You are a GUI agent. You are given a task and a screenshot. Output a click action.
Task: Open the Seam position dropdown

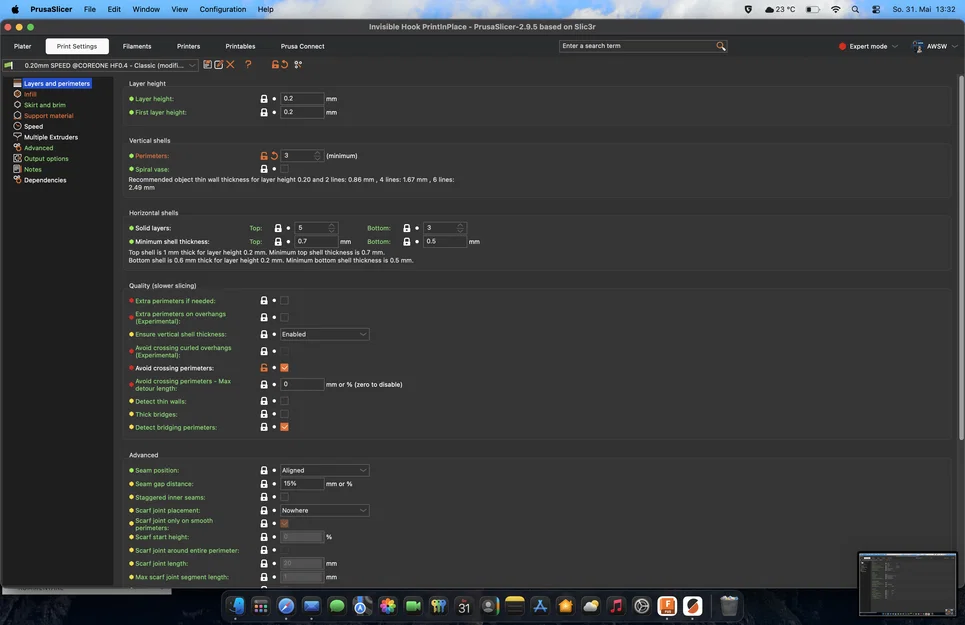click(325, 471)
